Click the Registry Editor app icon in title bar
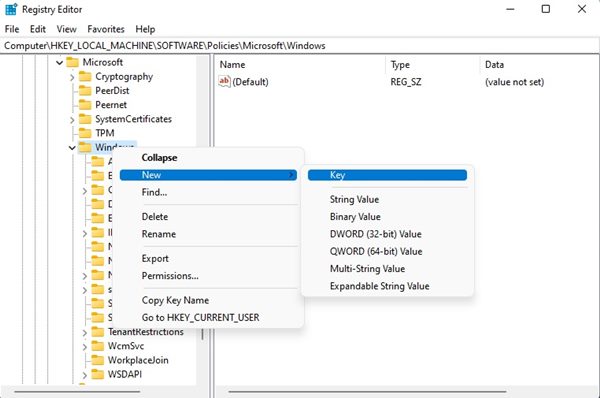This screenshot has width=600, height=398. (x=11, y=10)
